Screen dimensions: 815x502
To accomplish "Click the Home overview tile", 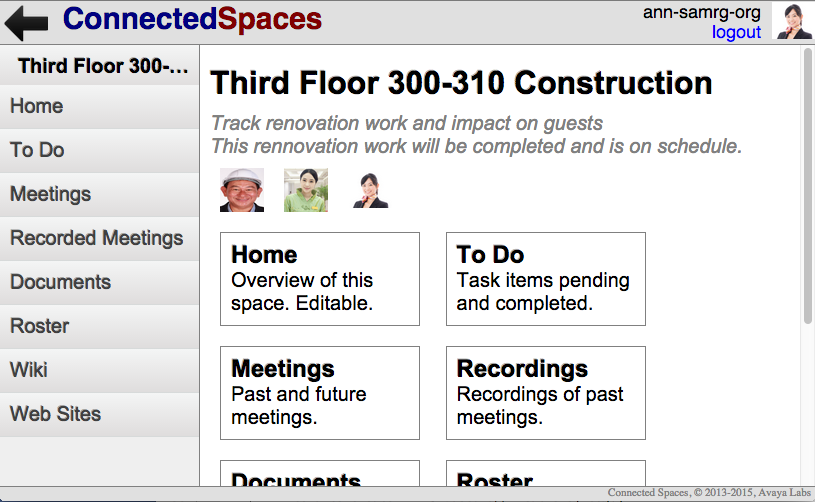I will click(x=320, y=279).
